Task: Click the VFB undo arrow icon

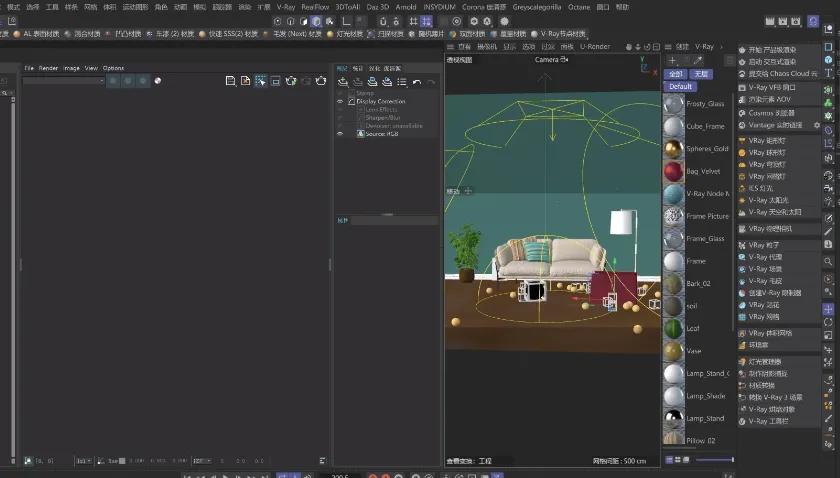Action: 417,82
